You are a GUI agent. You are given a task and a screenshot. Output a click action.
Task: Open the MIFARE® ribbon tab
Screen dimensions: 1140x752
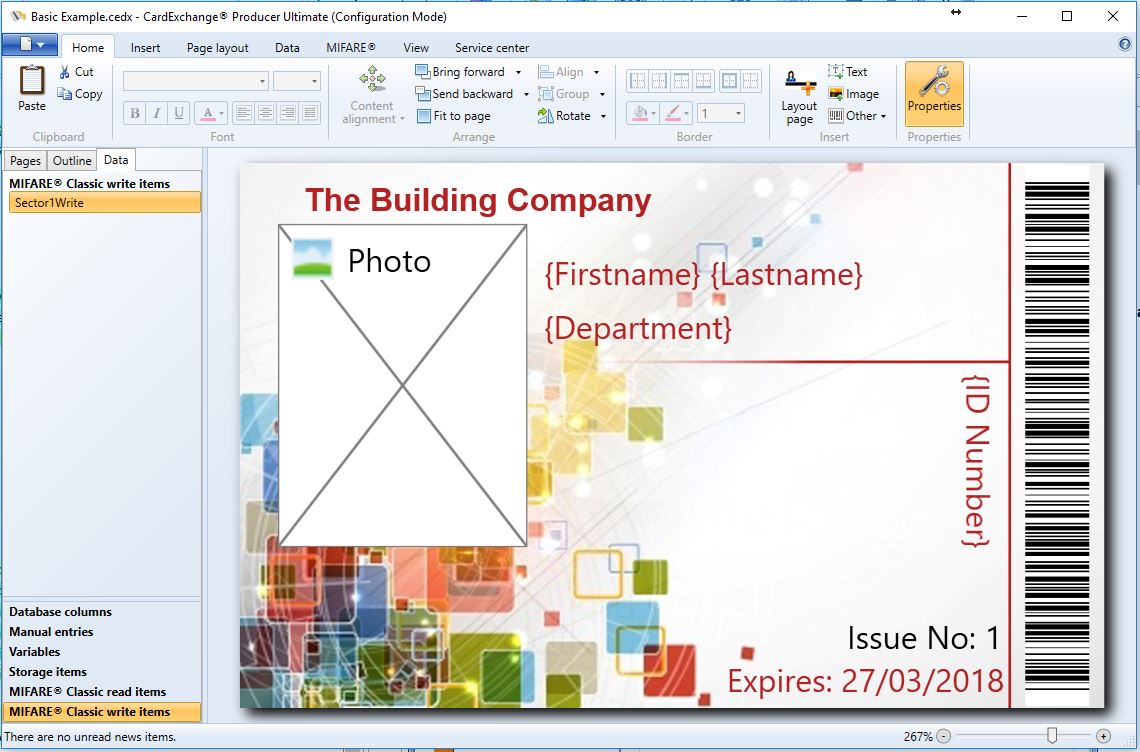[350, 47]
